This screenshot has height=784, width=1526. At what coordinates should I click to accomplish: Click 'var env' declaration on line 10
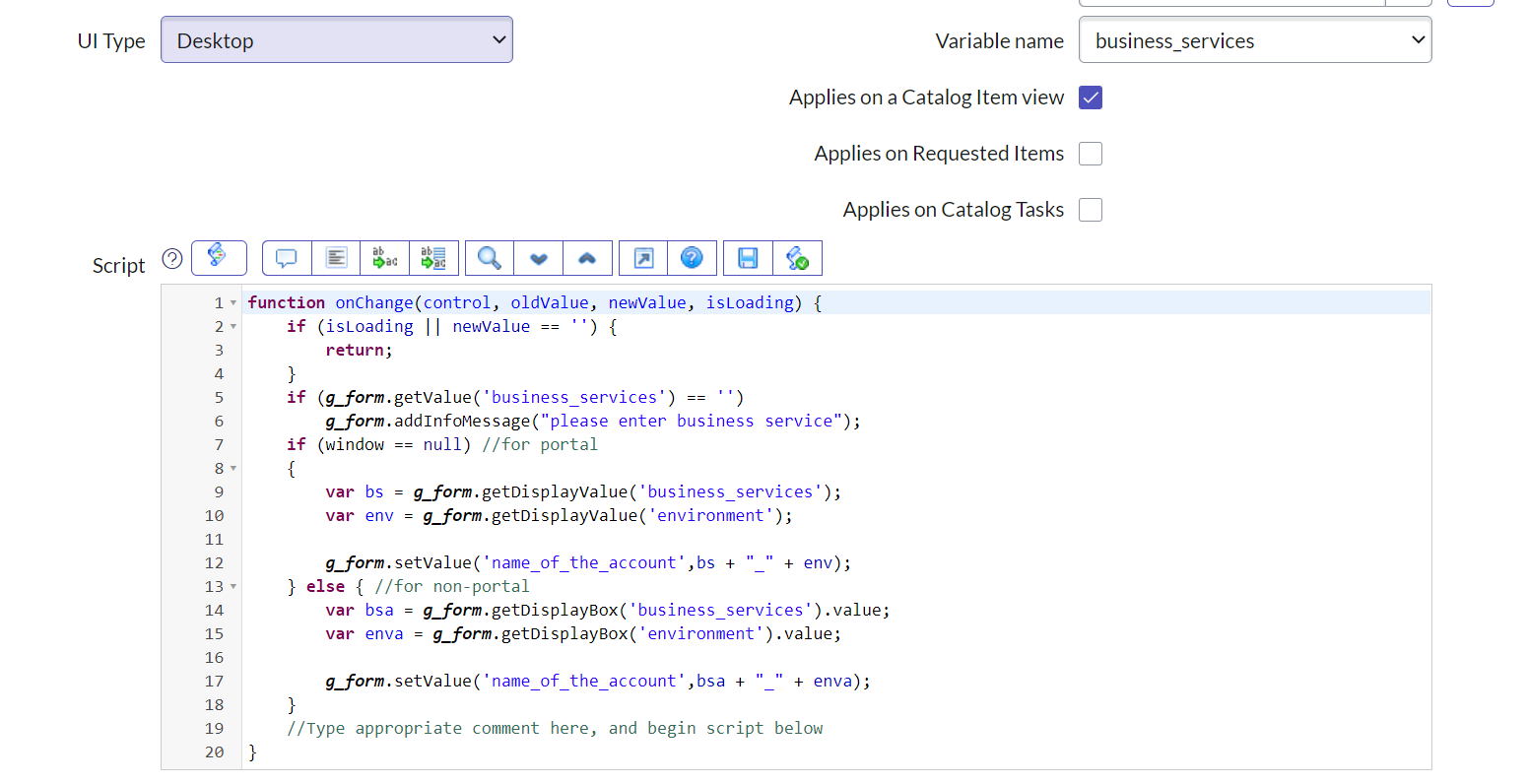pyautogui.click(x=360, y=516)
